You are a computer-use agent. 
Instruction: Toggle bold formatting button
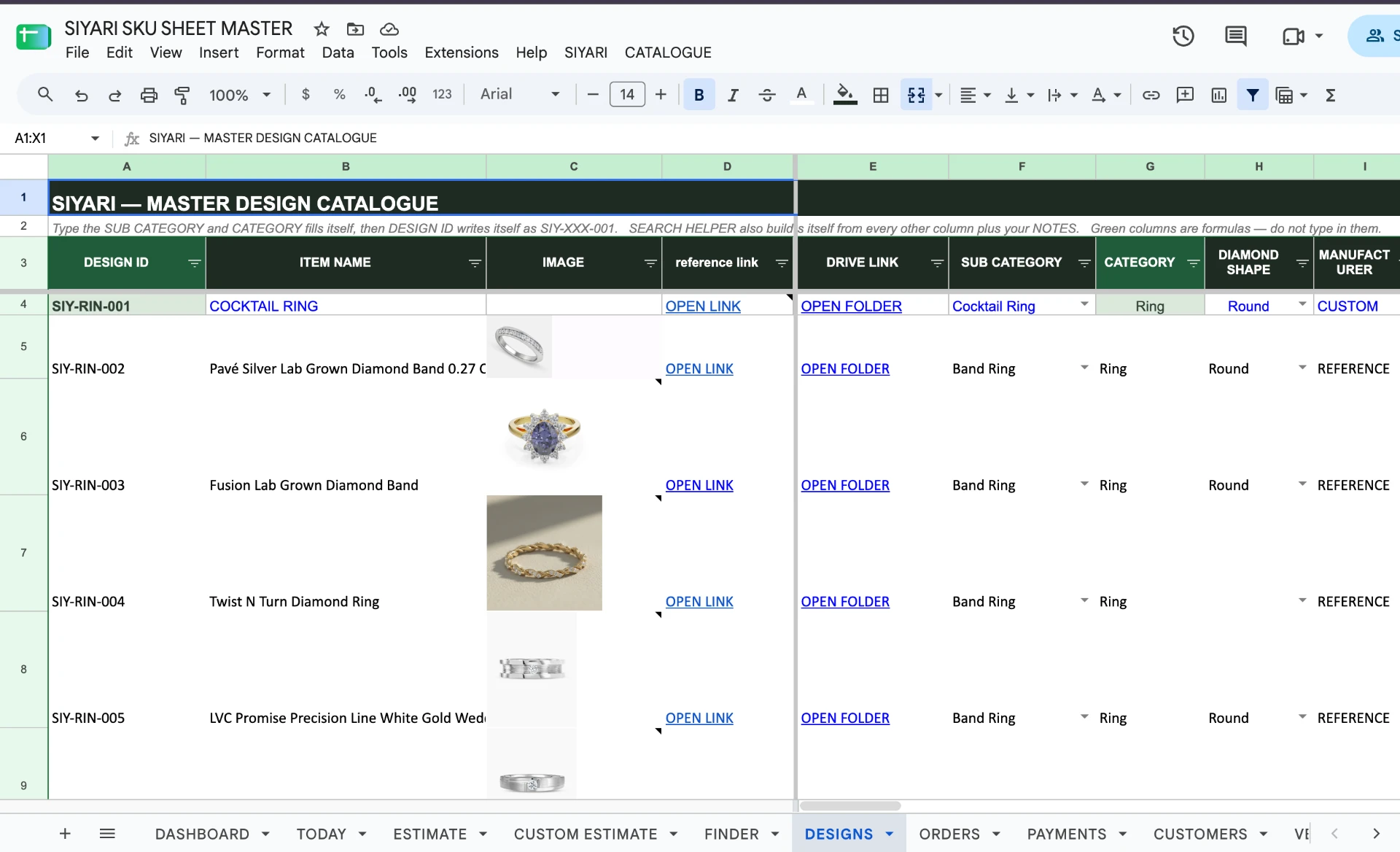click(699, 95)
